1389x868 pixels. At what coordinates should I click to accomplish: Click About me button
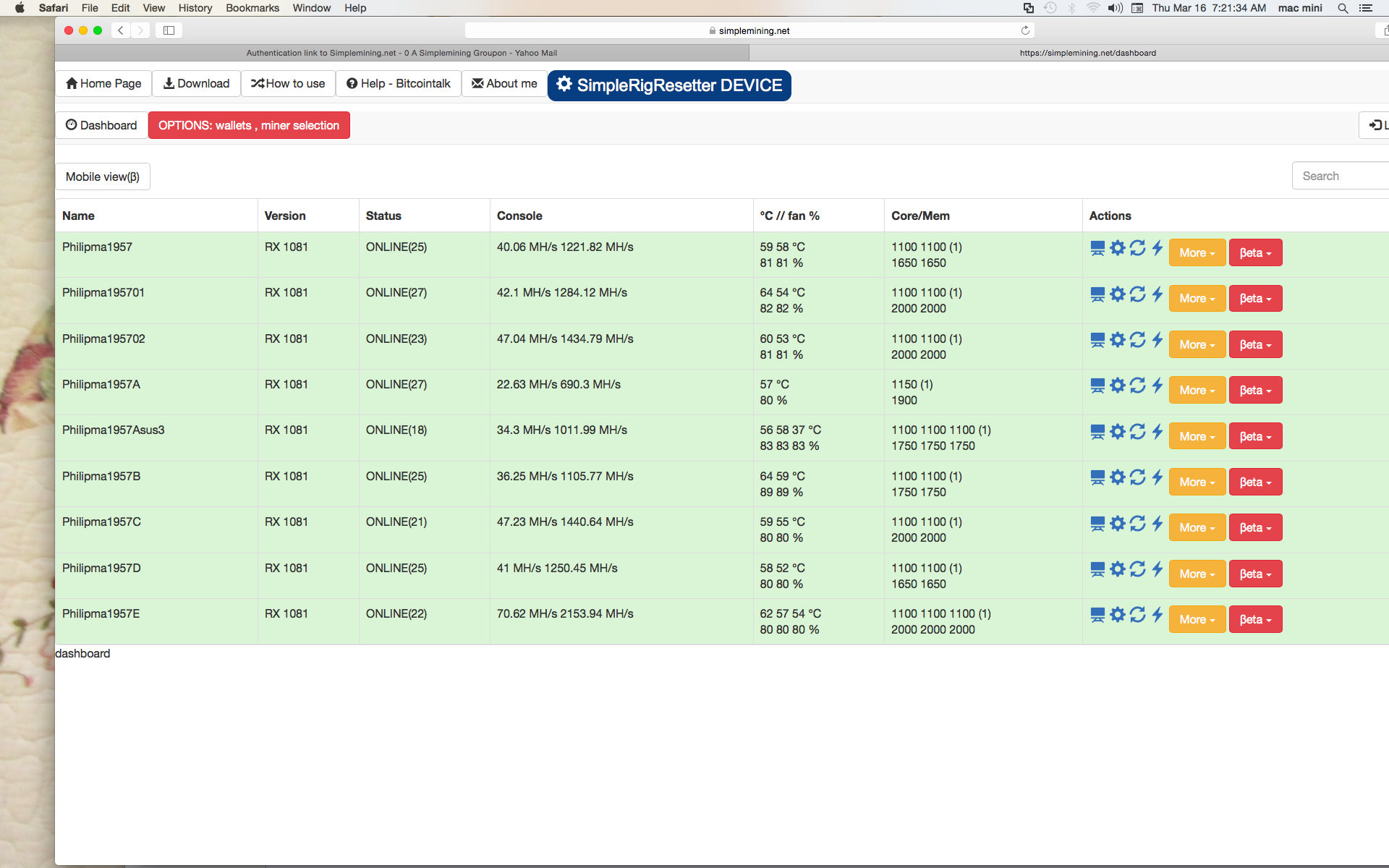click(504, 83)
